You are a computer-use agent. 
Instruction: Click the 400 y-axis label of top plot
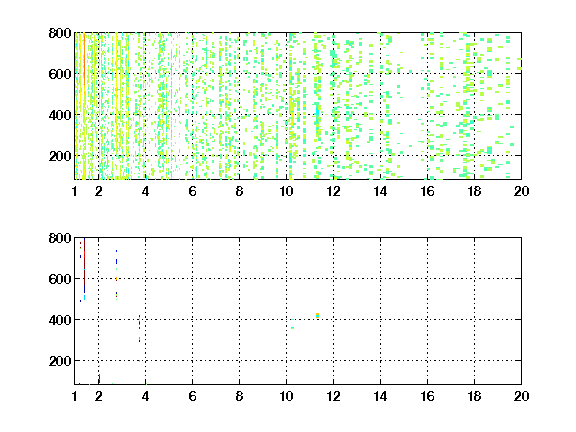[x=60, y=115]
